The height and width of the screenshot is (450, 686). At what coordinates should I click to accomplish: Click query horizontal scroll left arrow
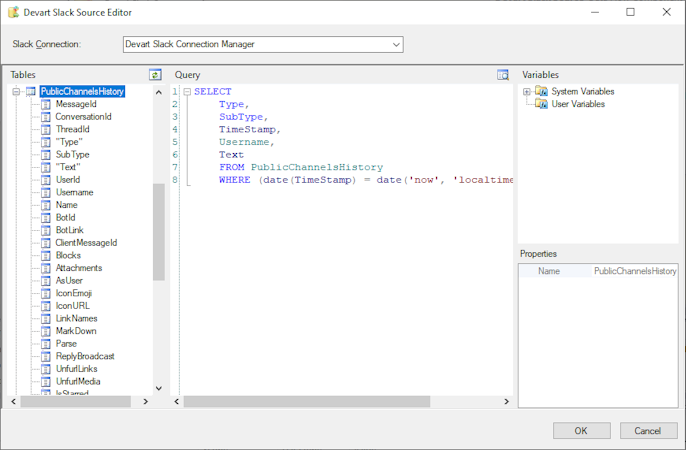tap(177, 401)
